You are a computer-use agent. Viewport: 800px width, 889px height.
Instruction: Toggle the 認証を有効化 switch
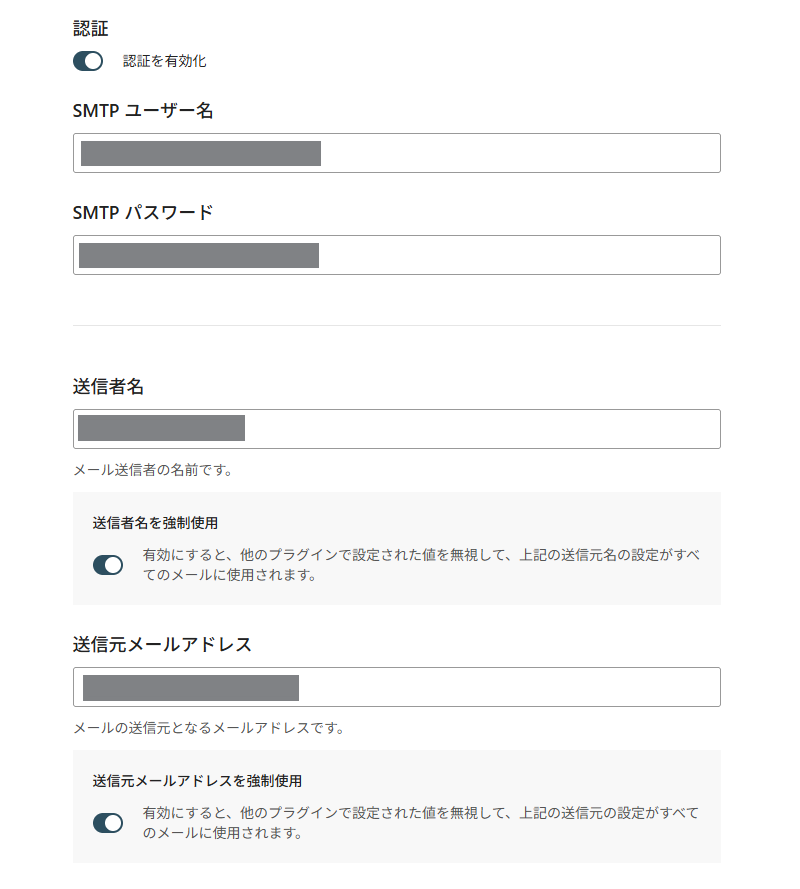[88, 61]
